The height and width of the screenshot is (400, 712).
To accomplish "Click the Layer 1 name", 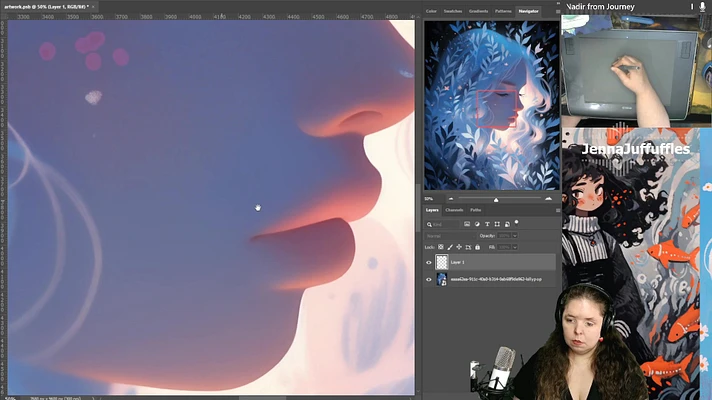I will point(457,262).
